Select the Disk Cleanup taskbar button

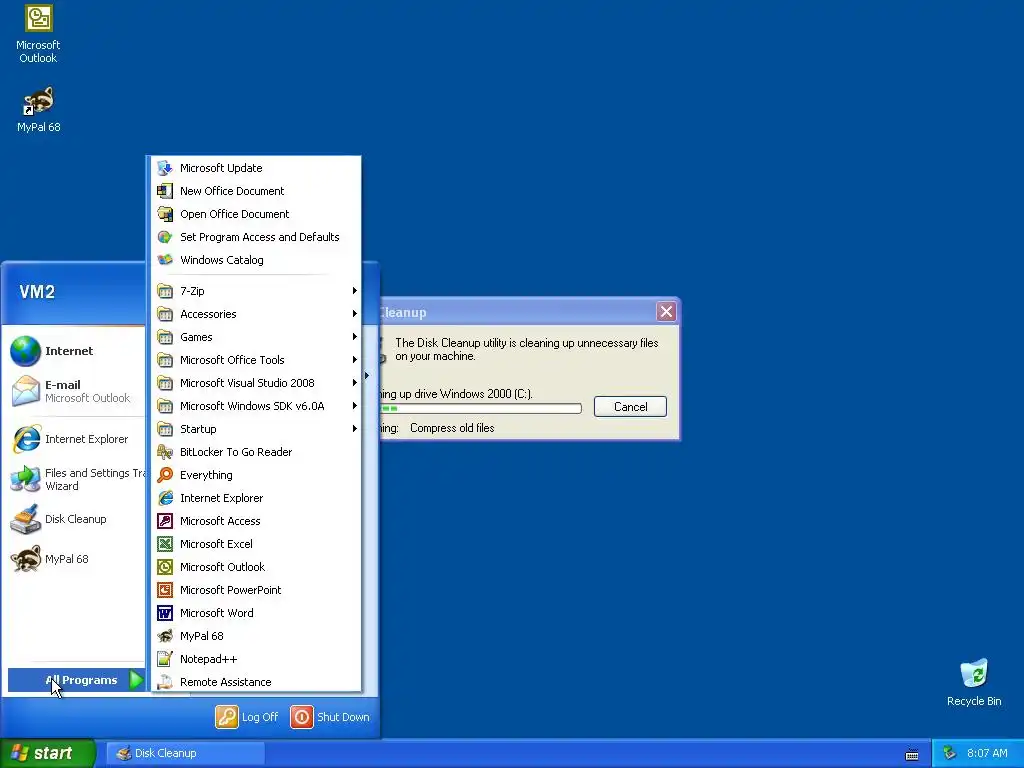click(185, 753)
